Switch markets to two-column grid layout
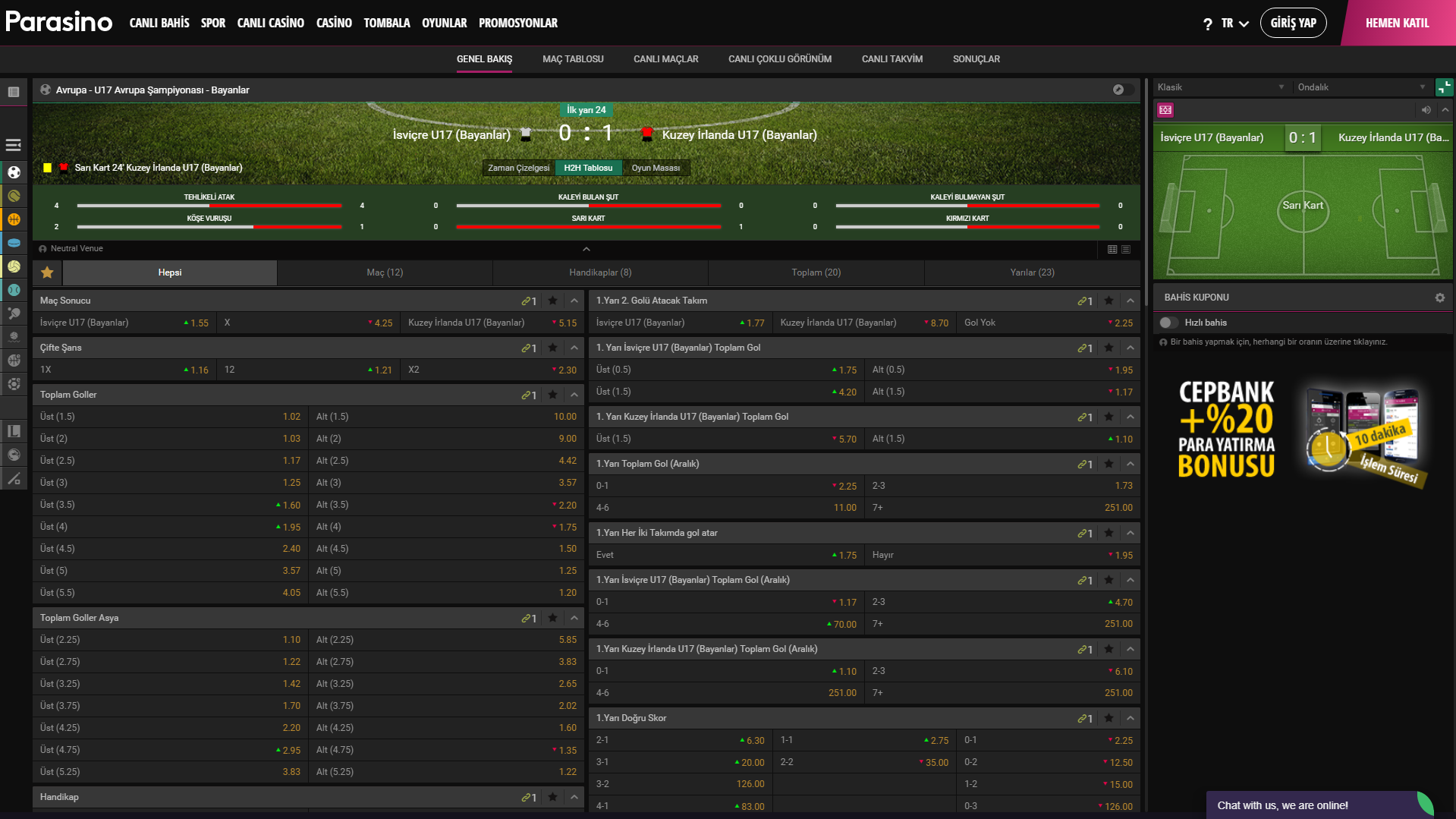 [x=1112, y=249]
